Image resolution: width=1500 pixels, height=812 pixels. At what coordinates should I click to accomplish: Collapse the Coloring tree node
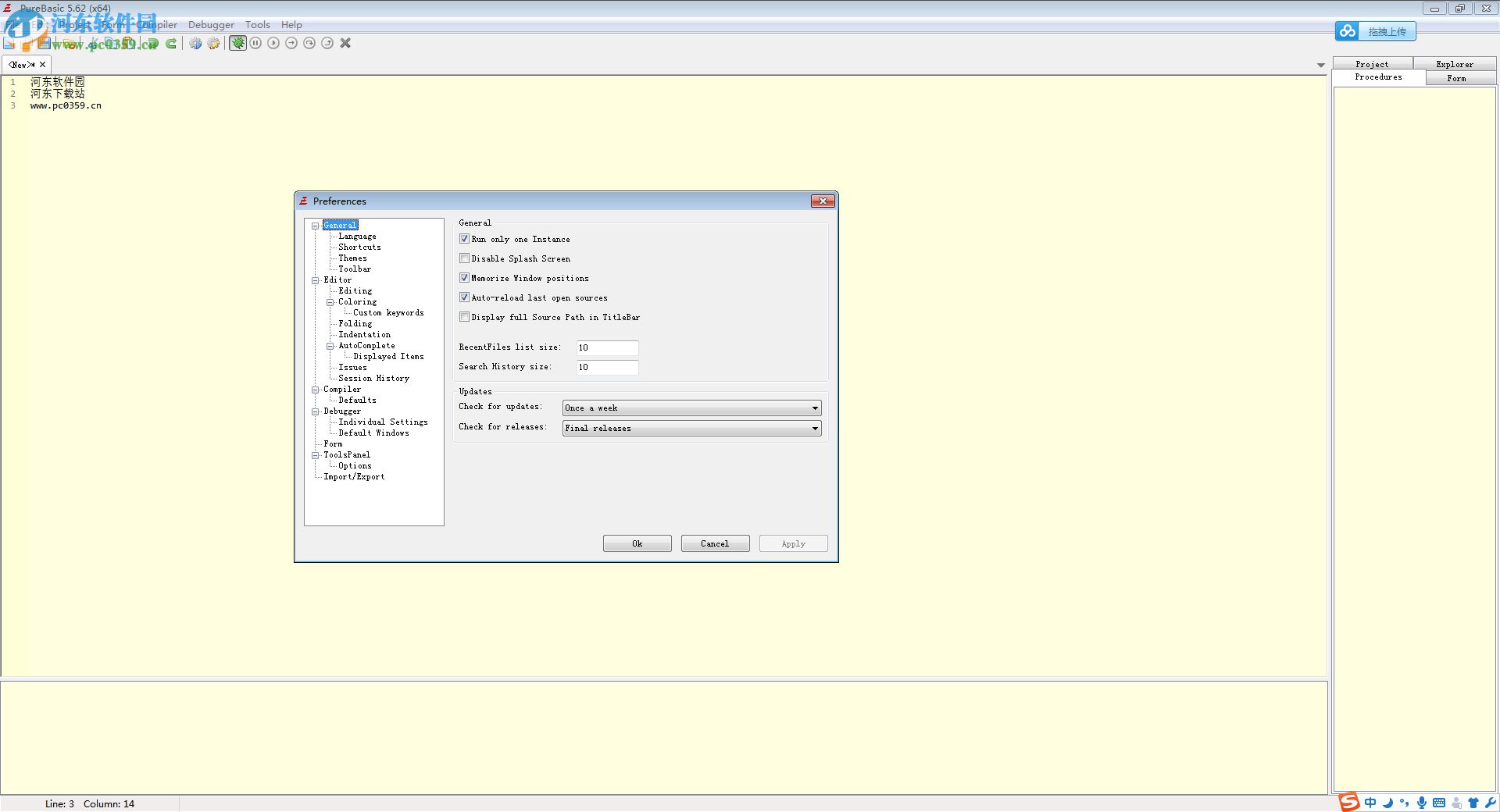point(330,302)
